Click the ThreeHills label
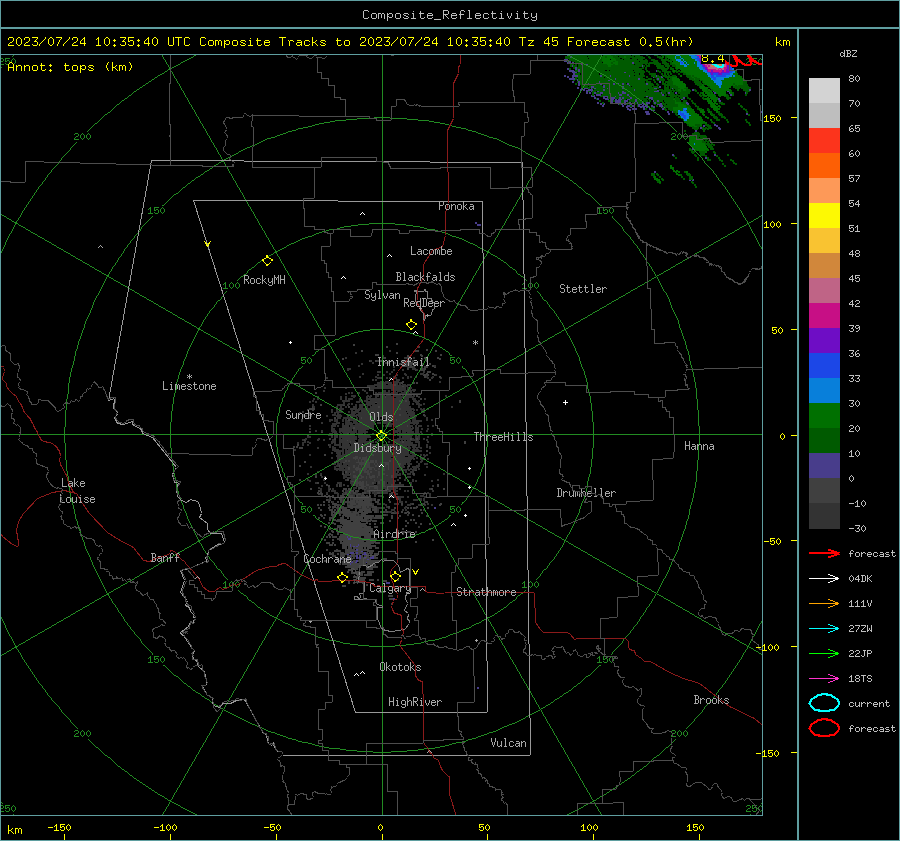The image size is (900, 841). click(503, 437)
